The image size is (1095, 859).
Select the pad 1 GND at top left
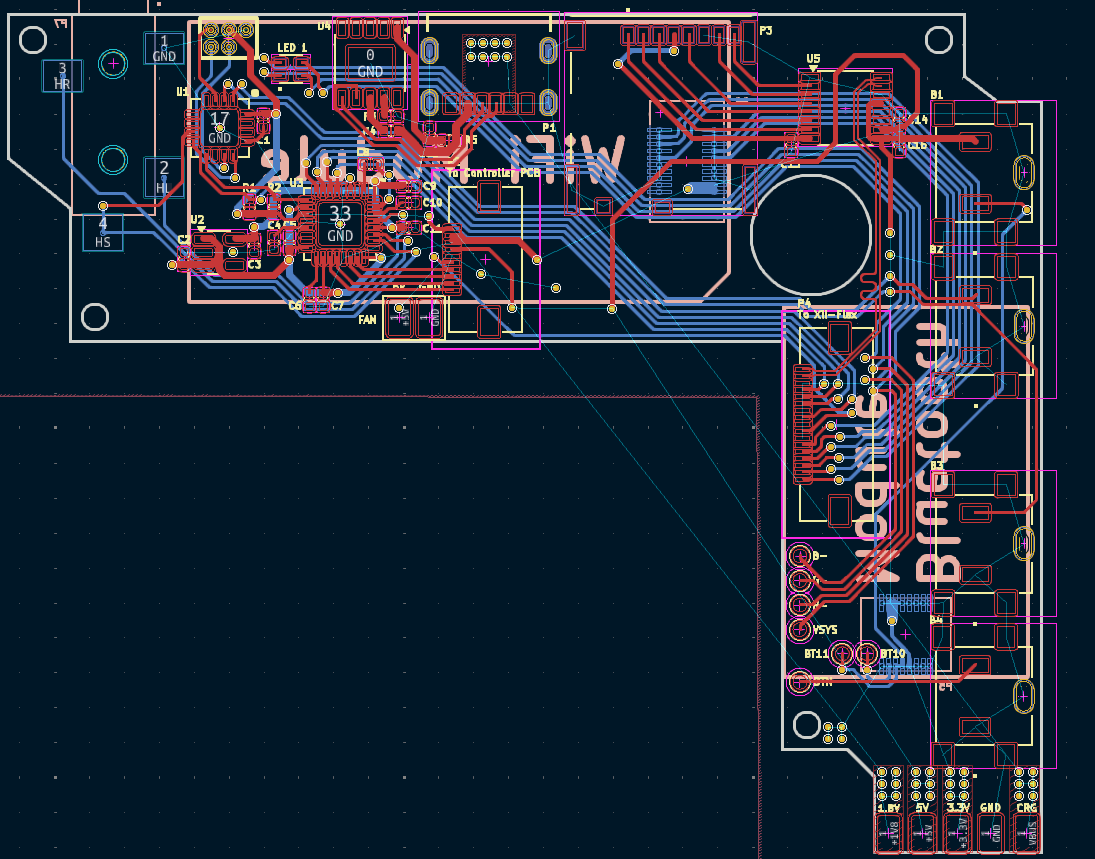point(163,48)
